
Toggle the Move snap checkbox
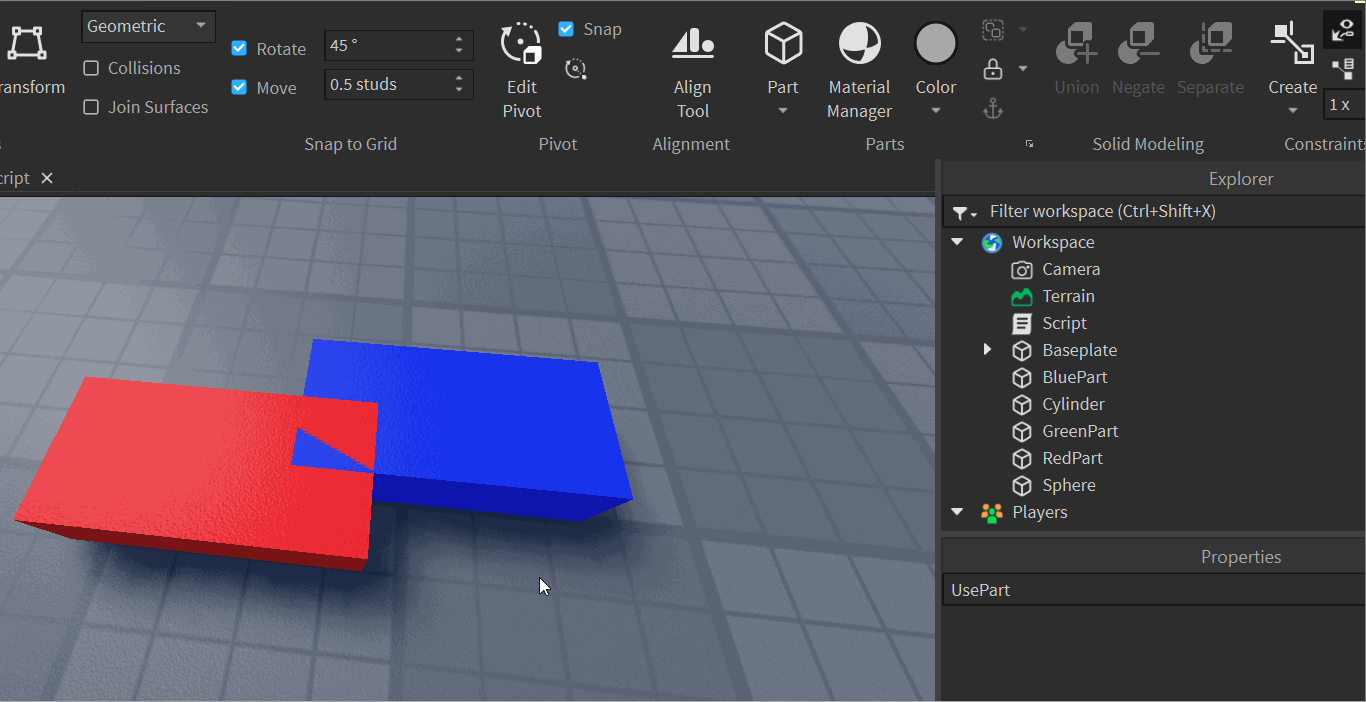(x=239, y=87)
